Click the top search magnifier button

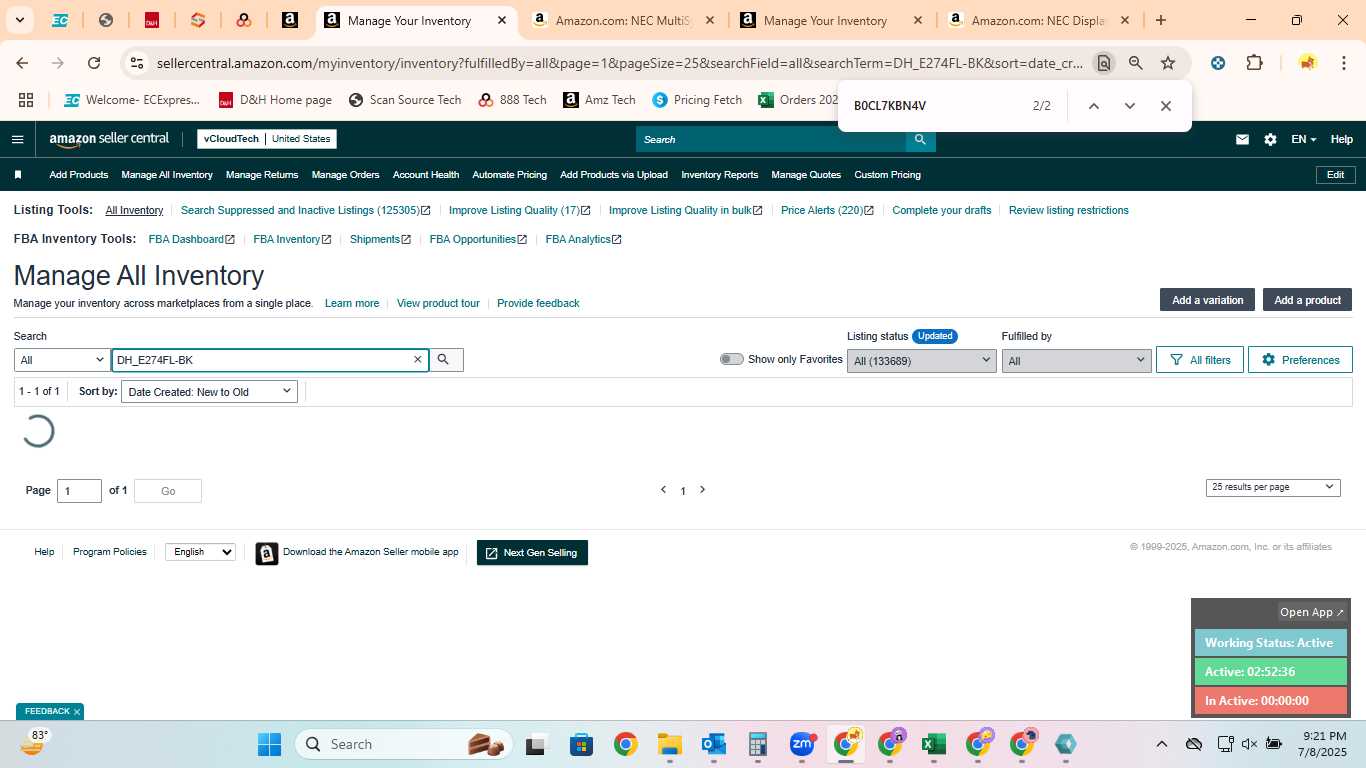click(x=921, y=139)
